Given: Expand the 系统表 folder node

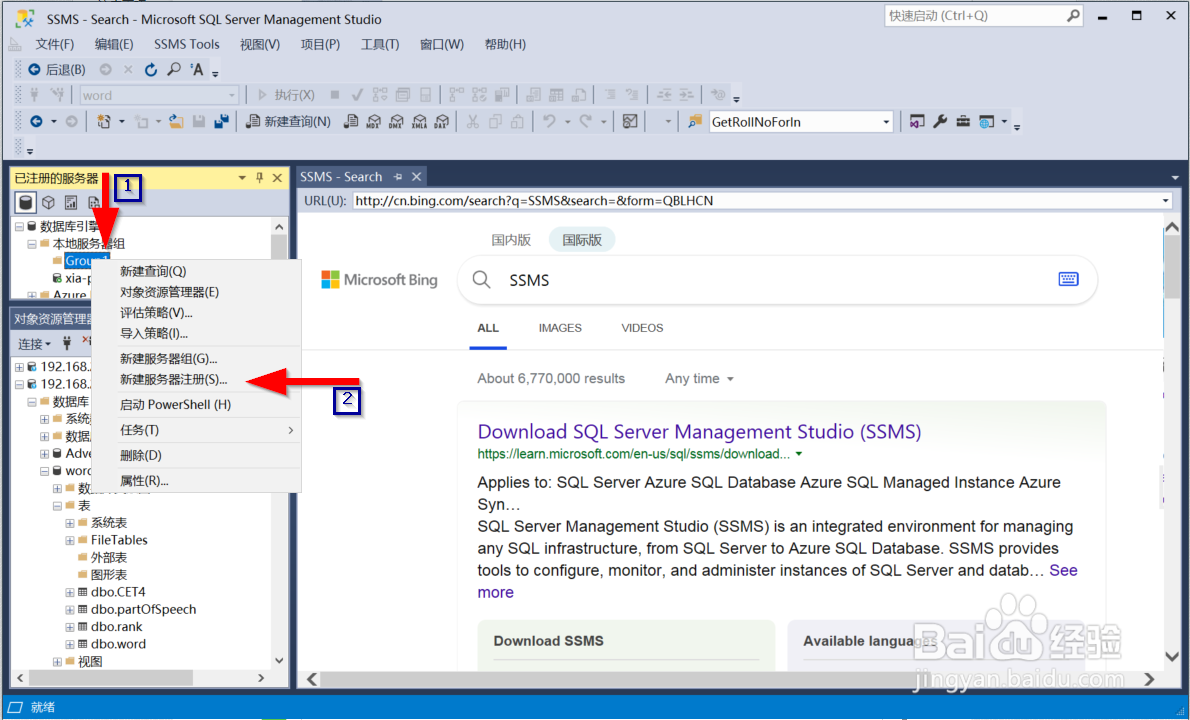Looking at the screenshot, I should pos(70,523).
